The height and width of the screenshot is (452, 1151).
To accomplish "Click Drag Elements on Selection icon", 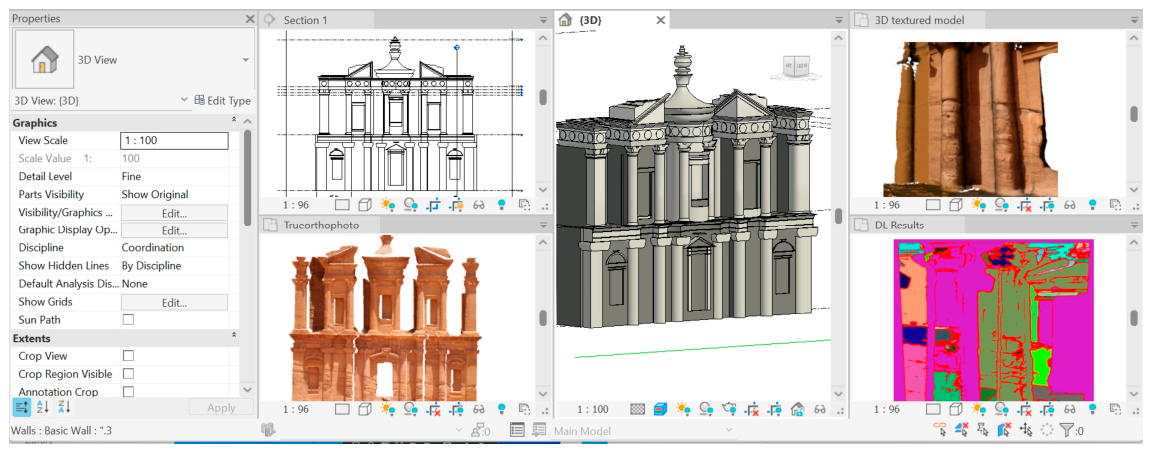I will [x=1025, y=431].
